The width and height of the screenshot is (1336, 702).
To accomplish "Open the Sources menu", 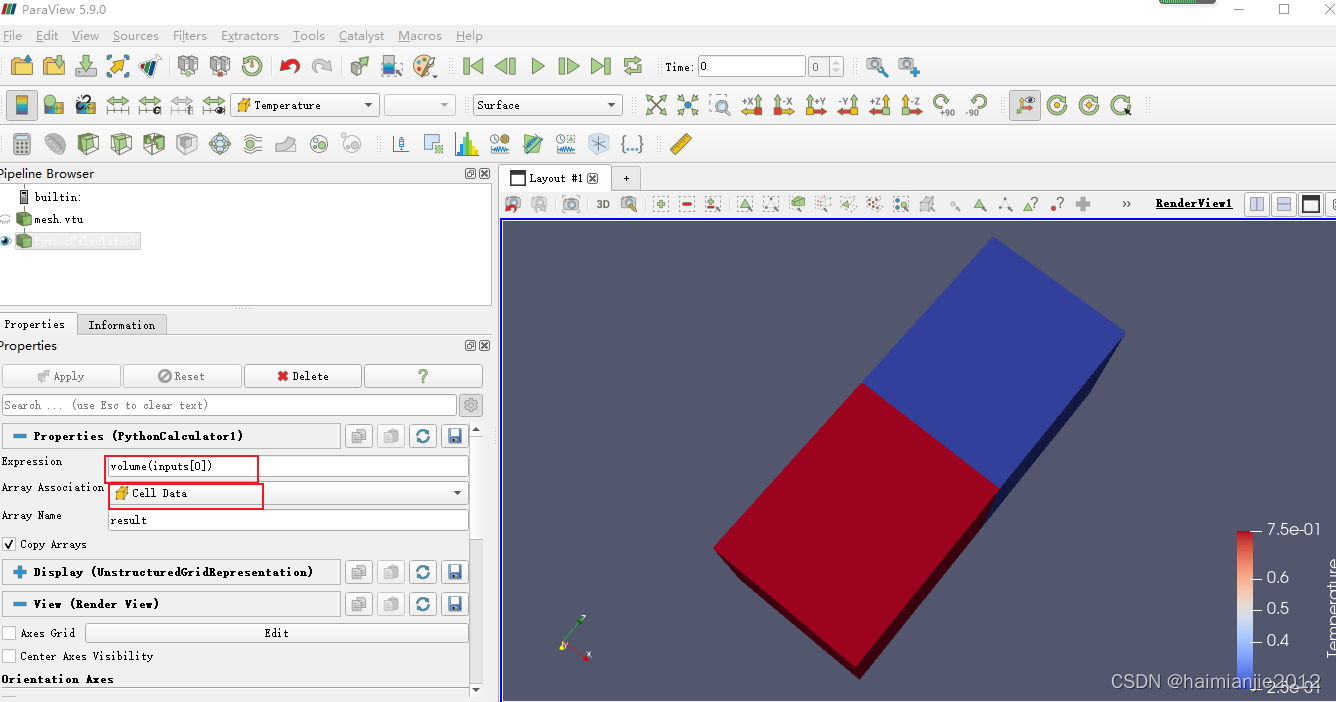I will 136,36.
